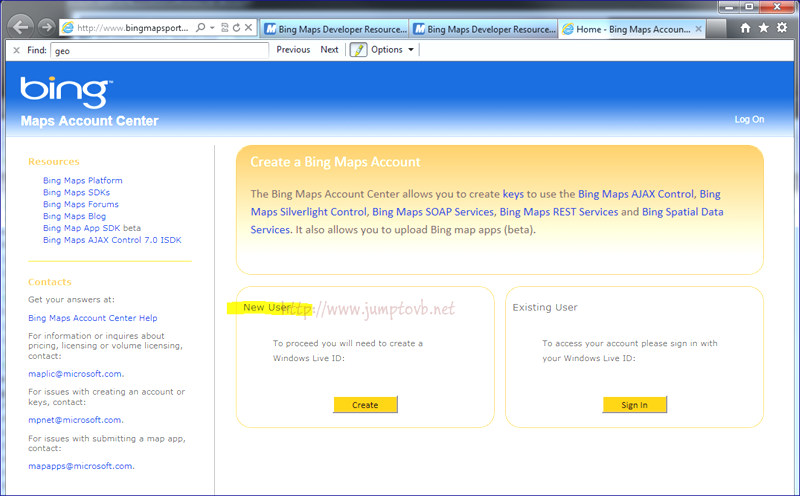Click the bing logo
Image resolution: width=800 pixels, height=496 pixels.
[x=66, y=92]
